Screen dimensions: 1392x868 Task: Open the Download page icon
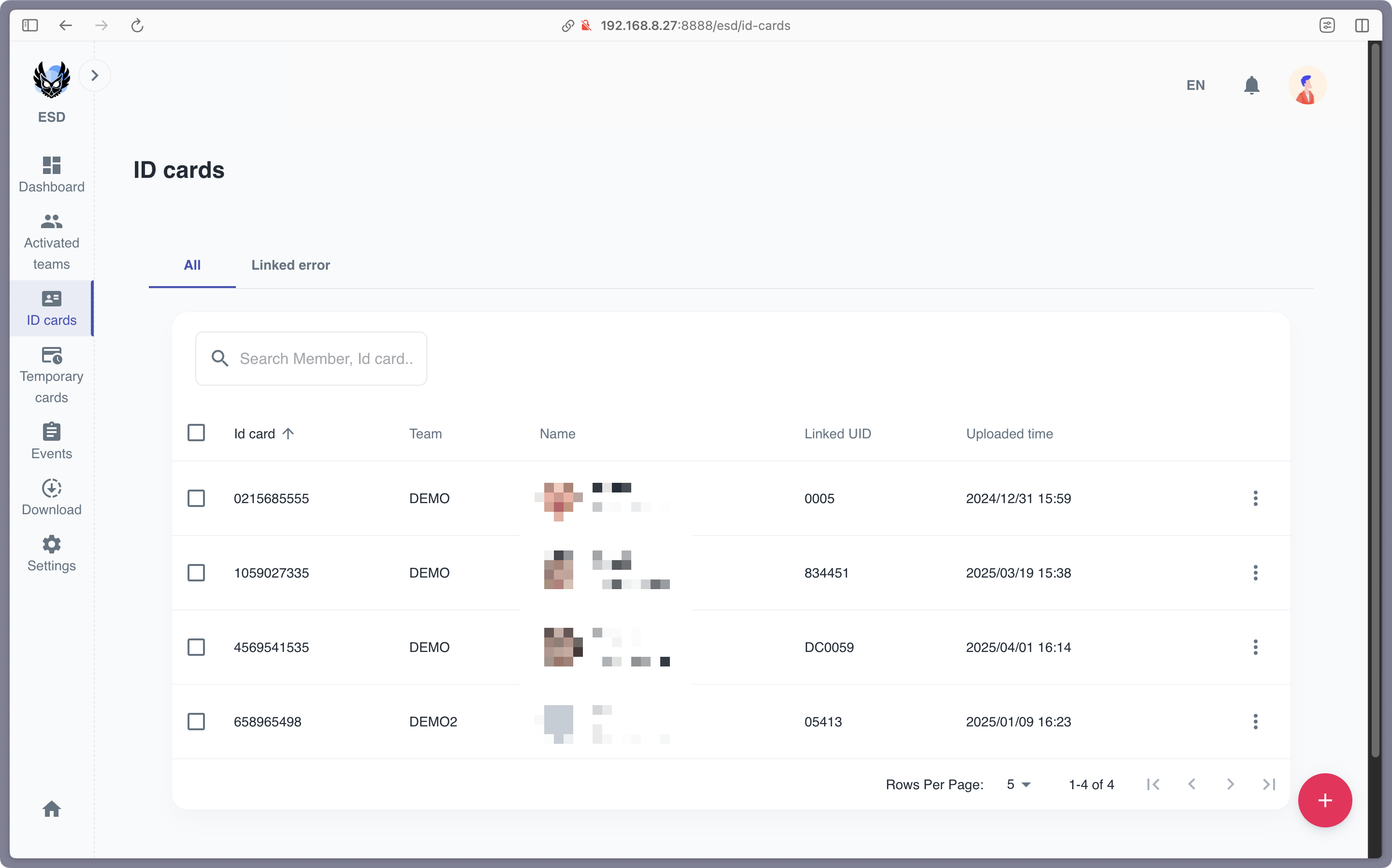(x=52, y=488)
